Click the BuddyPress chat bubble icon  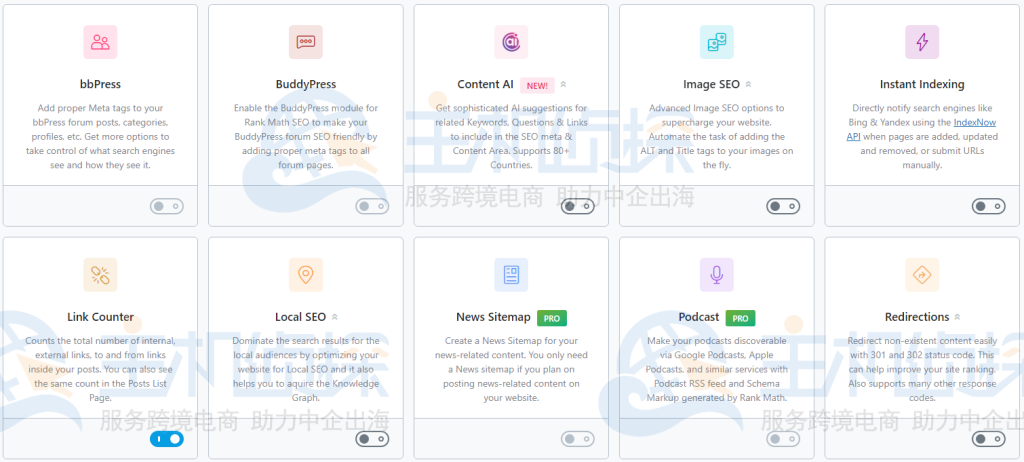click(x=305, y=42)
